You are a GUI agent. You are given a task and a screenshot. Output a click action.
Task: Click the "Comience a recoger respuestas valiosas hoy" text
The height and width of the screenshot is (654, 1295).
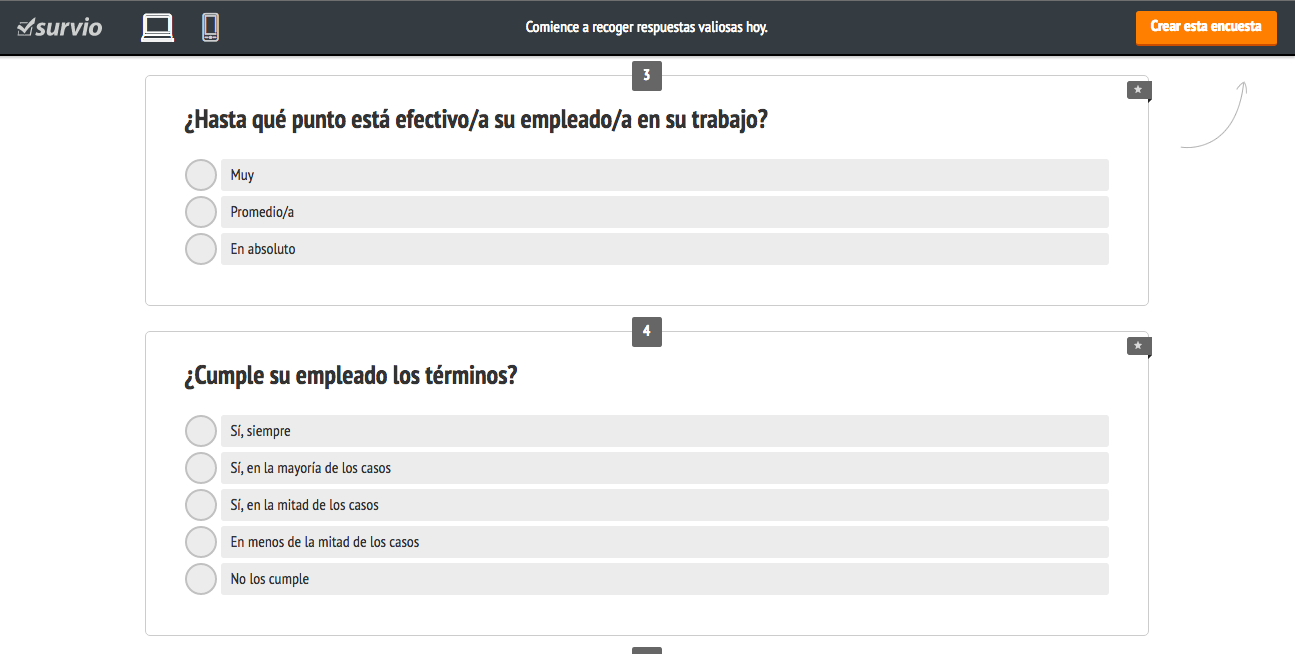[646, 27]
